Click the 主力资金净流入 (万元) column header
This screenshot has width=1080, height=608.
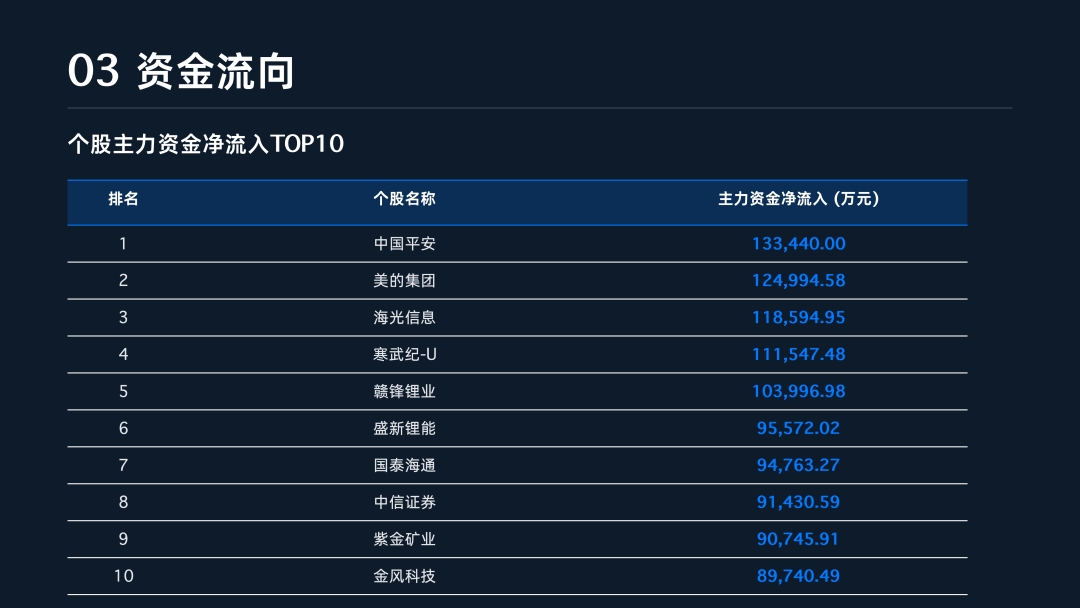[x=798, y=199]
